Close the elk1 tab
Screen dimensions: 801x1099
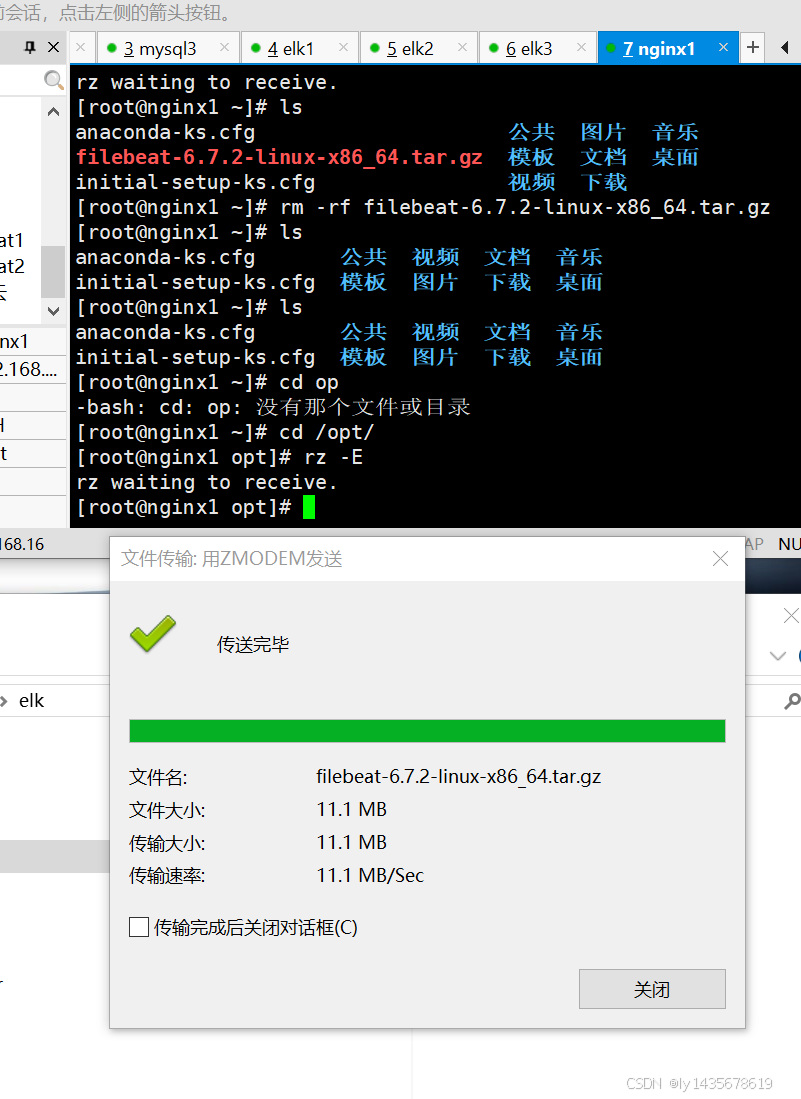pyautogui.click(x=343, y=47)
